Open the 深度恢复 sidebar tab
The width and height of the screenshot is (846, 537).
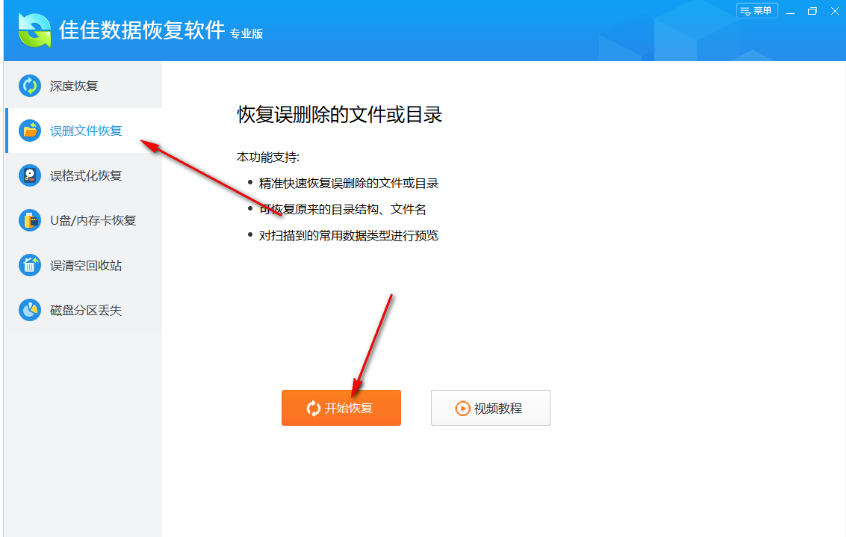pyautogui.click(x=83, y=86)
